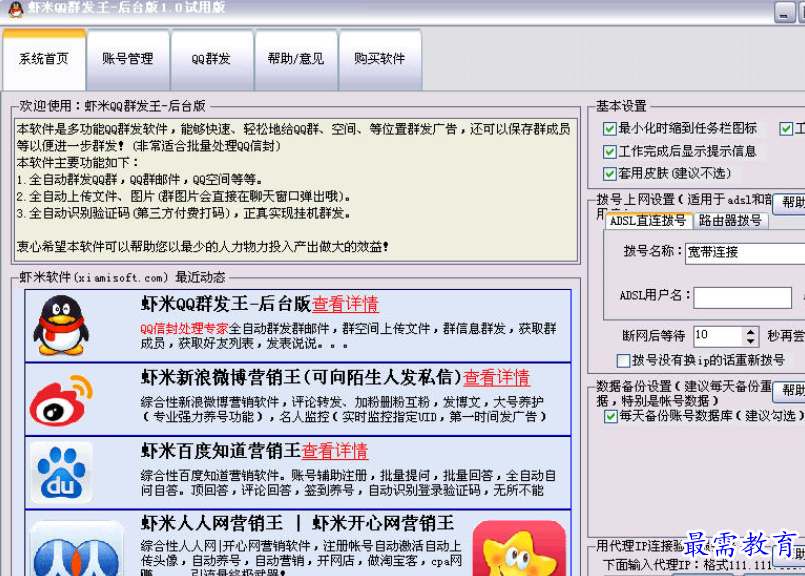The width and height of the screenshot is (805, 576).
Task: Open 查看详情 link for 虾米新浪微博营销王
Action: point(496,378)
